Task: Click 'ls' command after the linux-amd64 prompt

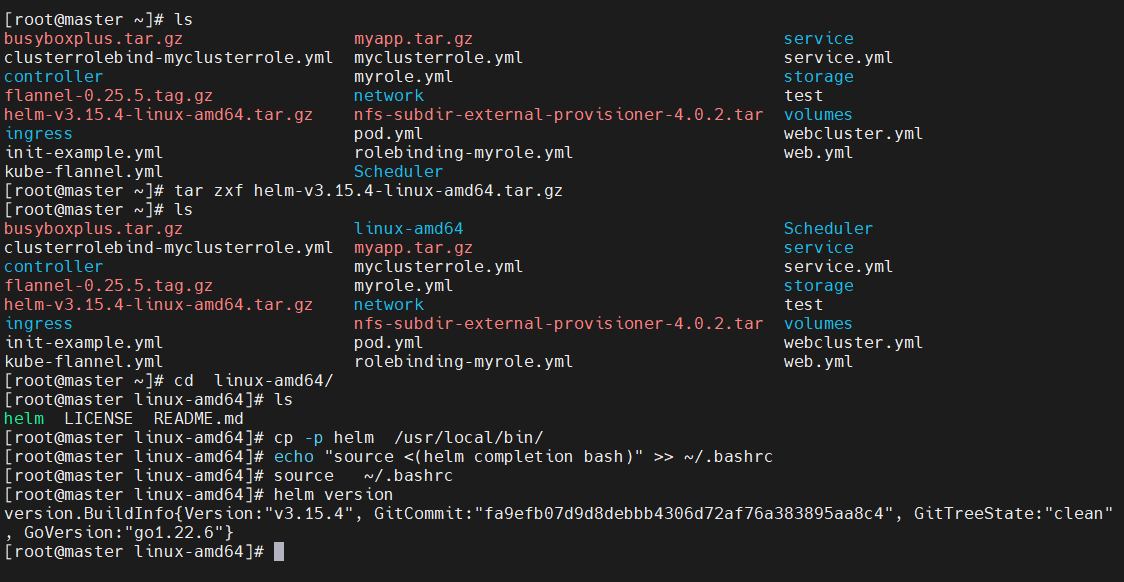Action: click(283, 399)
